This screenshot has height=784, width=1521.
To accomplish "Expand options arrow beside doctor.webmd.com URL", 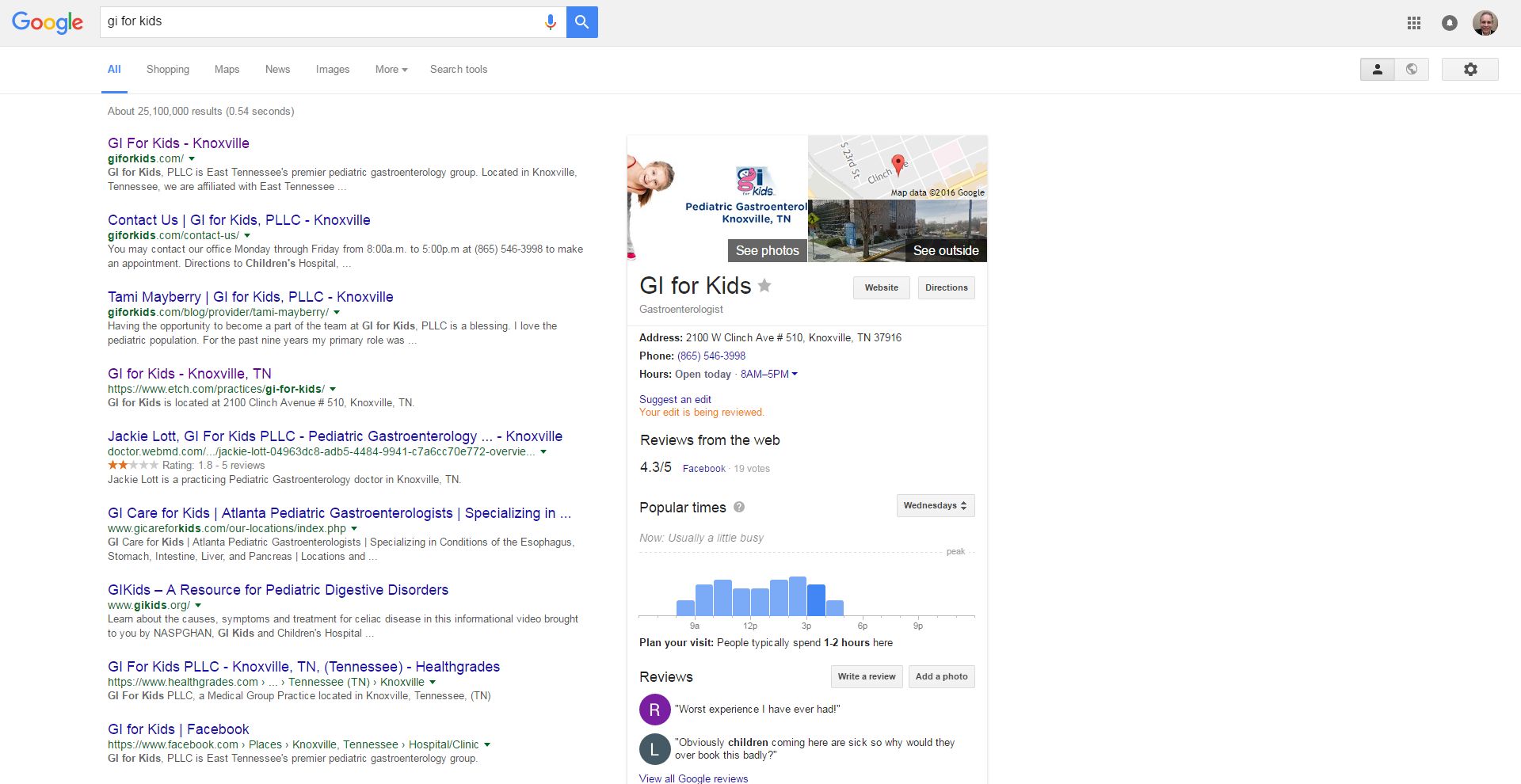I will click(543, 452).
